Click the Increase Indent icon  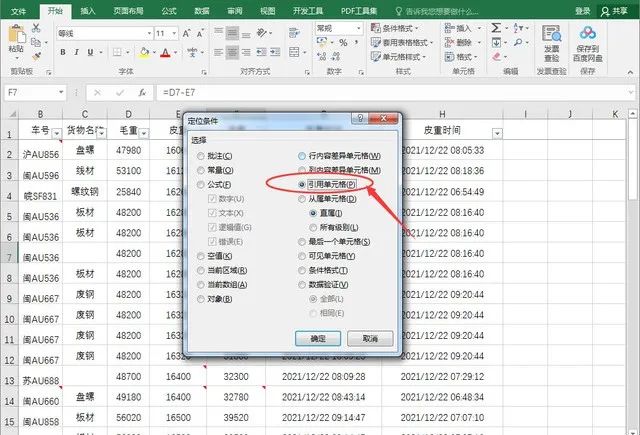click(275, 52)
